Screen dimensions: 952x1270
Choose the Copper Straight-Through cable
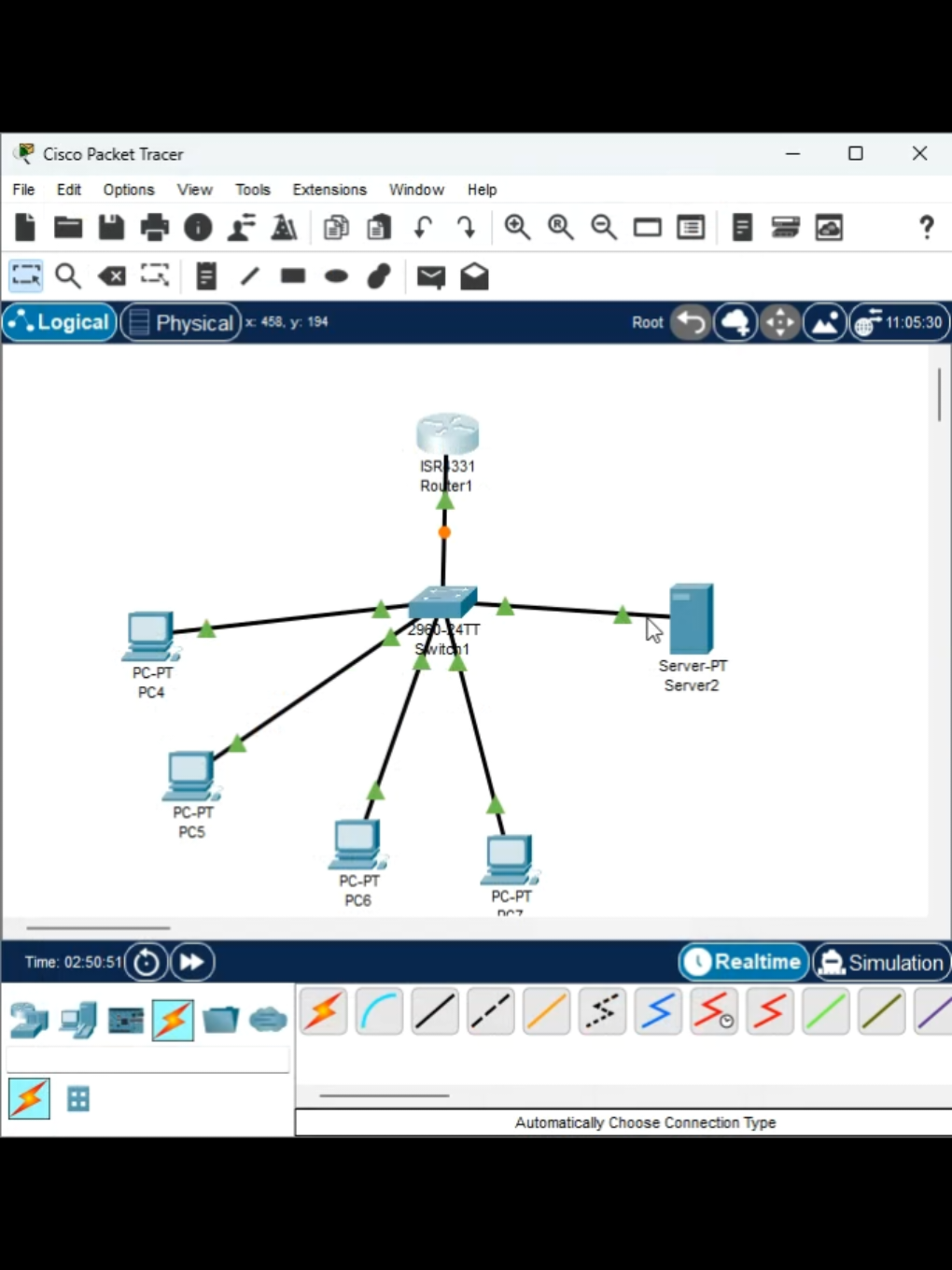[x=435, y=1011]
